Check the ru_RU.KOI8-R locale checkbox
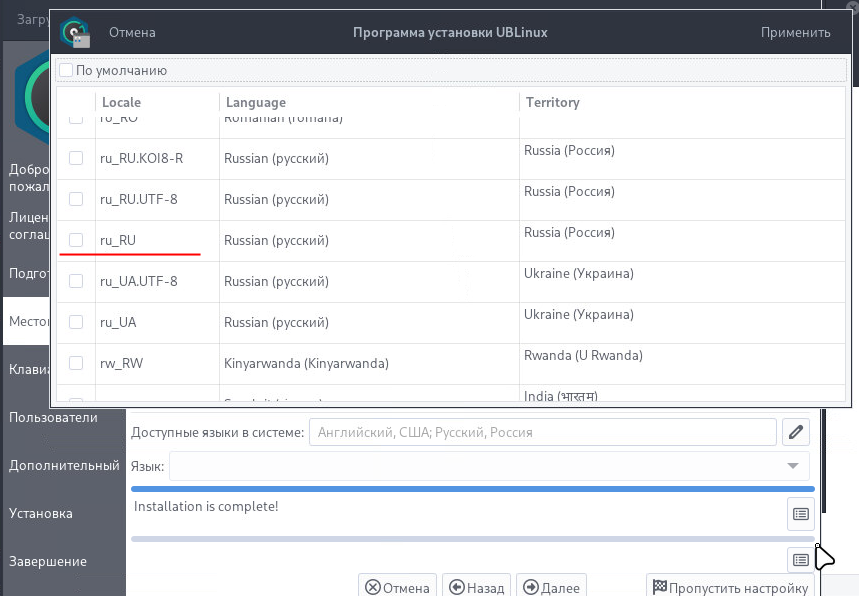The image size is (859, 596). (x=76, y=158)
